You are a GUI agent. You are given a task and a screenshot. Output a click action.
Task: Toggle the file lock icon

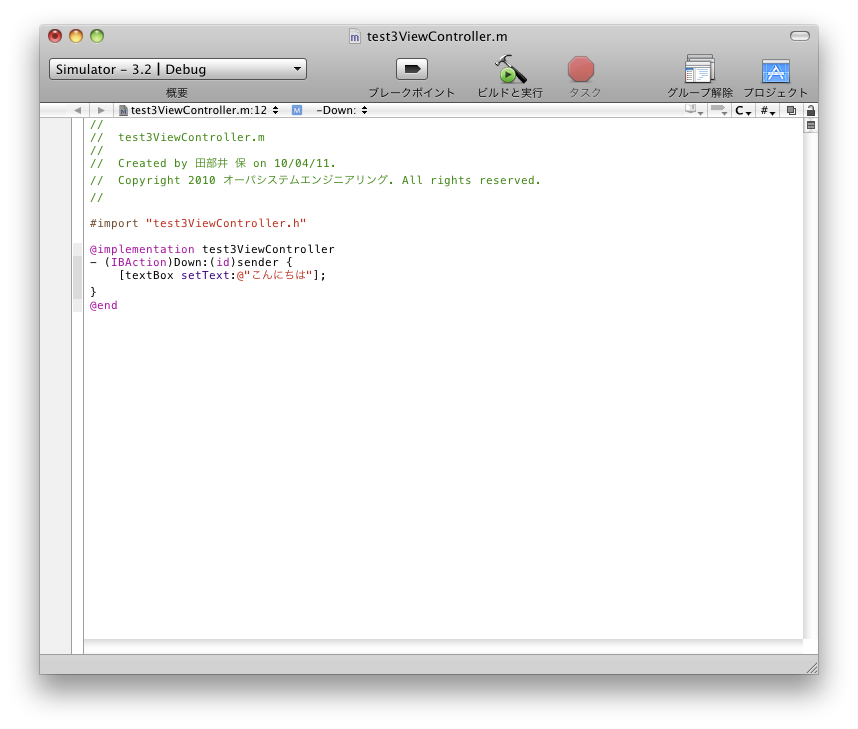(810, 110)
